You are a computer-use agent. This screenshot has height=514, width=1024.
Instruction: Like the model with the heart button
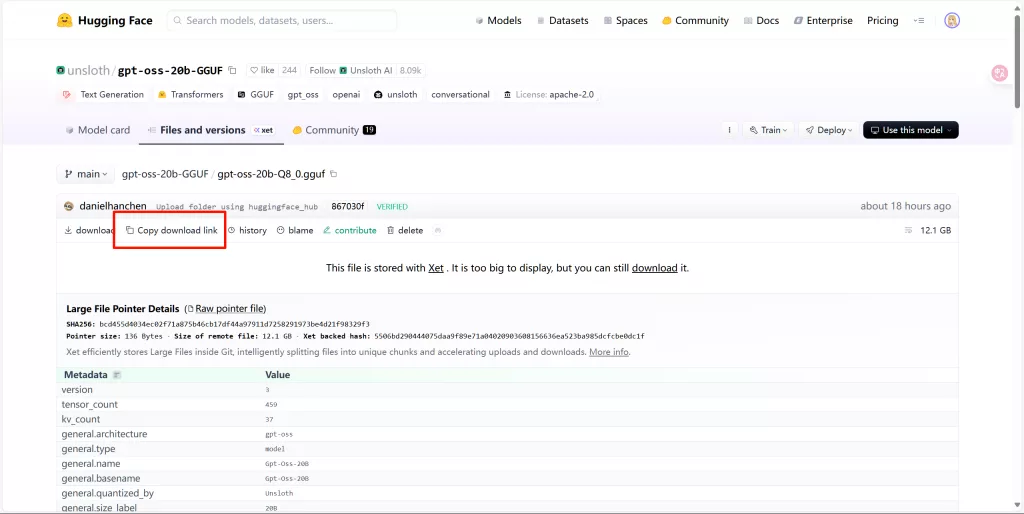pos(263,71)
